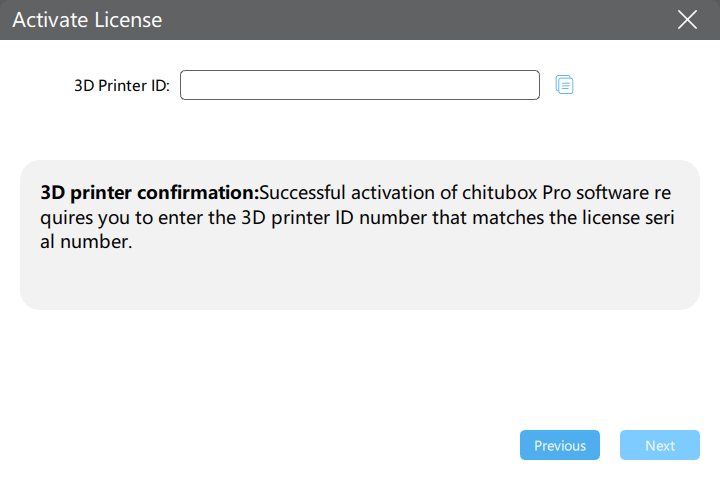Screen dimensions: 720x480
Task: Close the Activate License dialog
Action: 687,20
